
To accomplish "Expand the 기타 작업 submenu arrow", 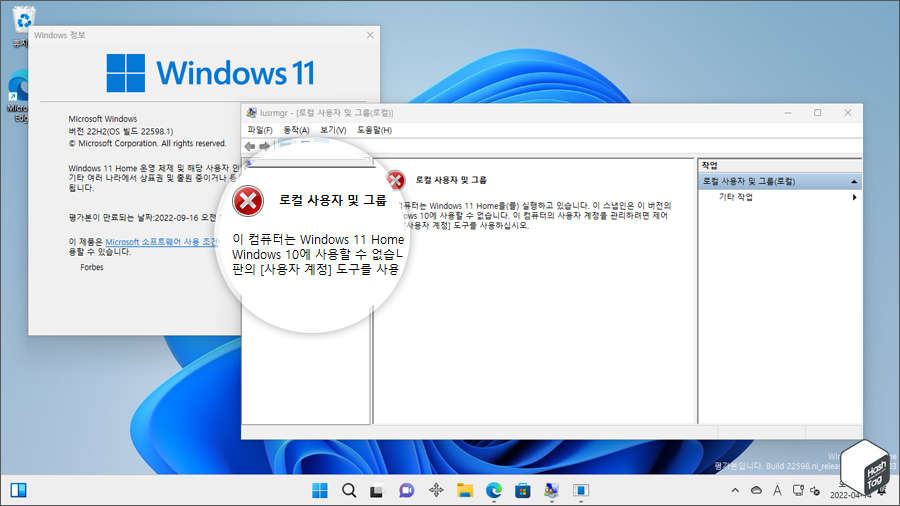I will 855,197.
